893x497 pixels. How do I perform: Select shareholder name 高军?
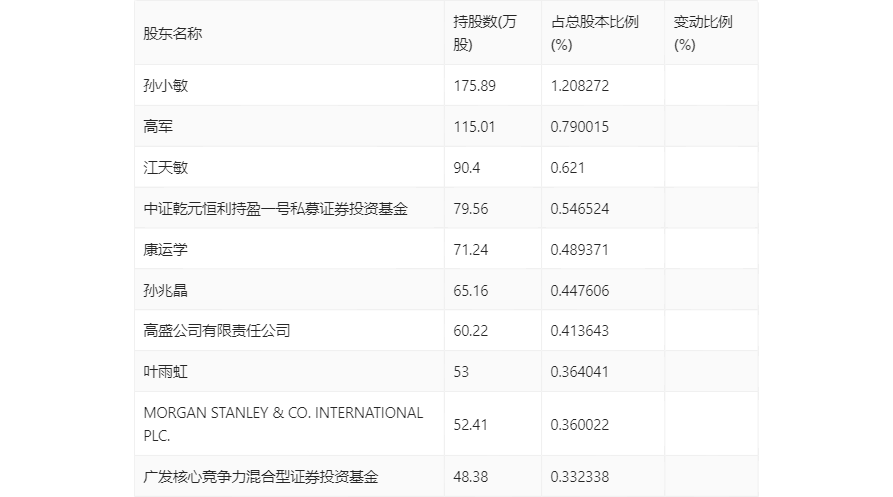click(158, 126)
